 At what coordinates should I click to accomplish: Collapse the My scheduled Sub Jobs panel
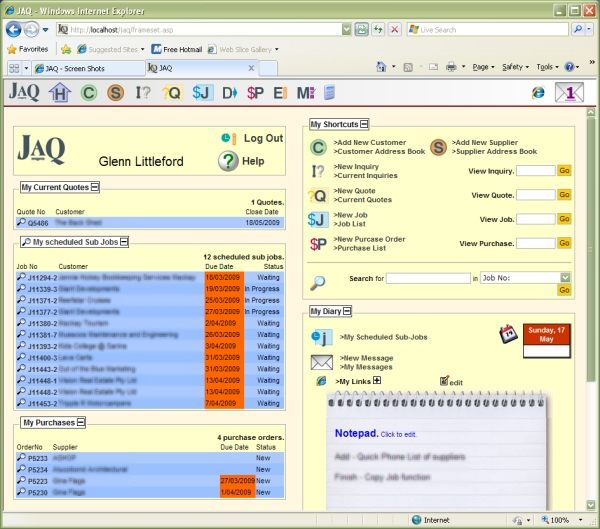pos(124,242)
